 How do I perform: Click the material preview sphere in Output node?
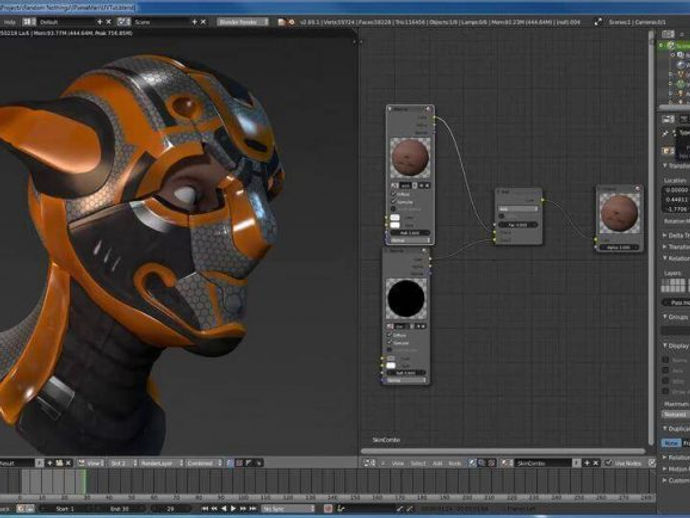(x=619, y=215)
